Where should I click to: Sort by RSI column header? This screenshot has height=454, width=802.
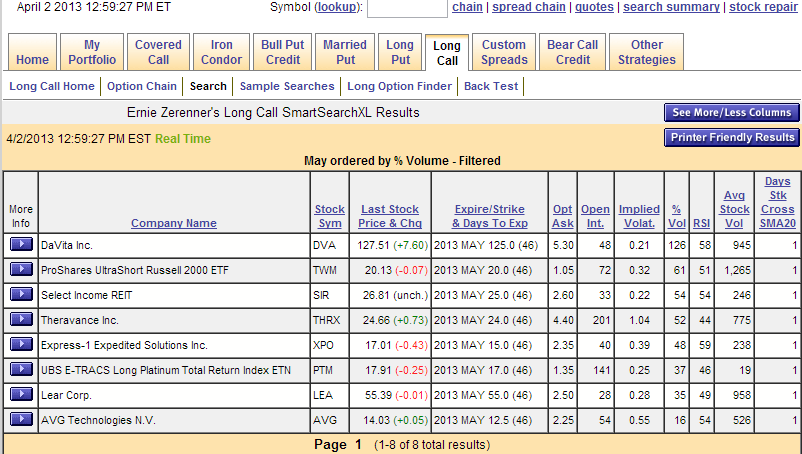click(x=701, y=223)
